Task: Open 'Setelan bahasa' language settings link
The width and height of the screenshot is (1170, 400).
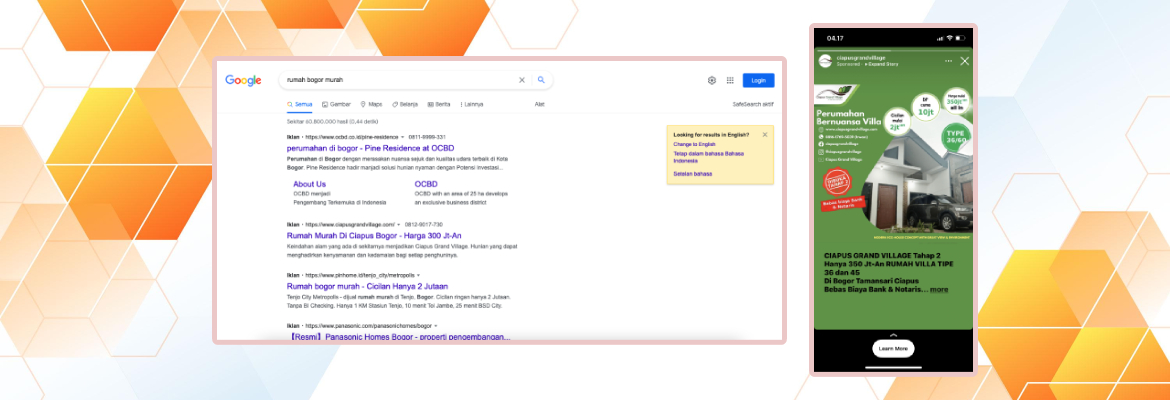Action: [x=692, y=174]
